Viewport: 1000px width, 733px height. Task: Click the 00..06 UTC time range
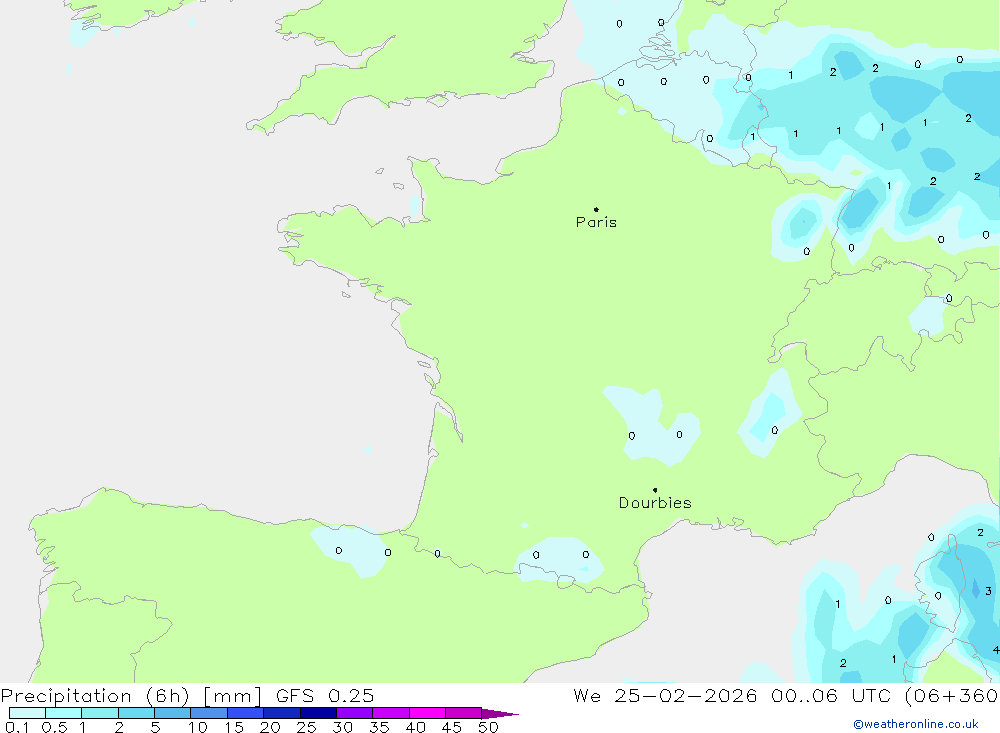point(831,696)
